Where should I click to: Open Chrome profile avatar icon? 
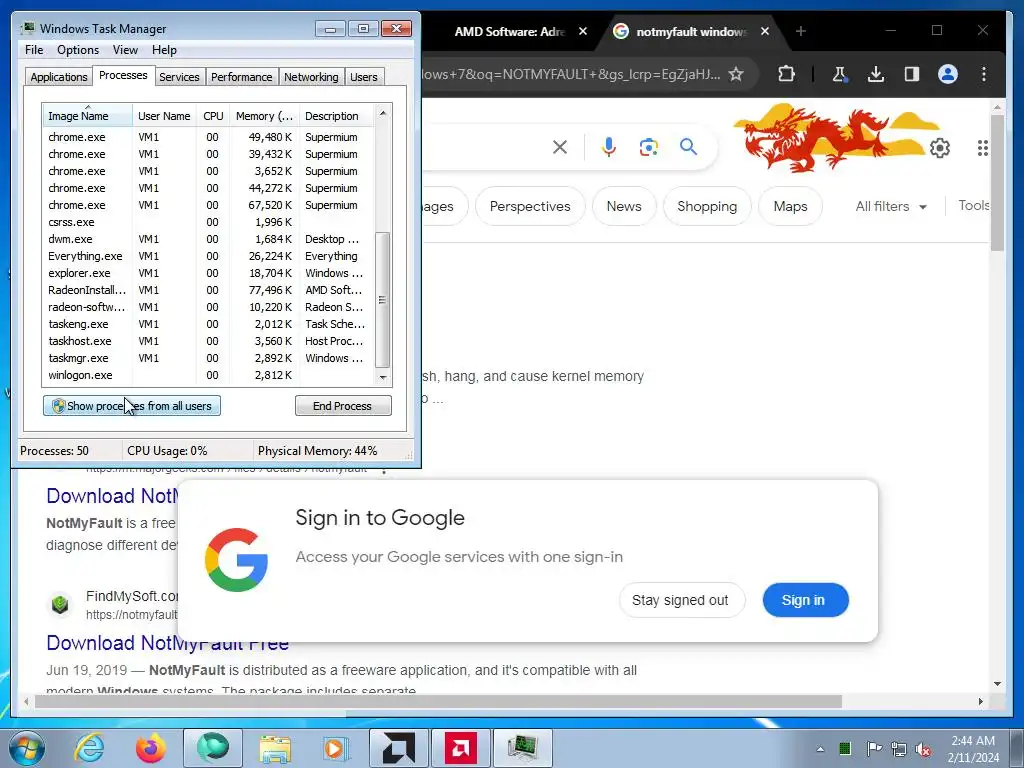(948, 74)
